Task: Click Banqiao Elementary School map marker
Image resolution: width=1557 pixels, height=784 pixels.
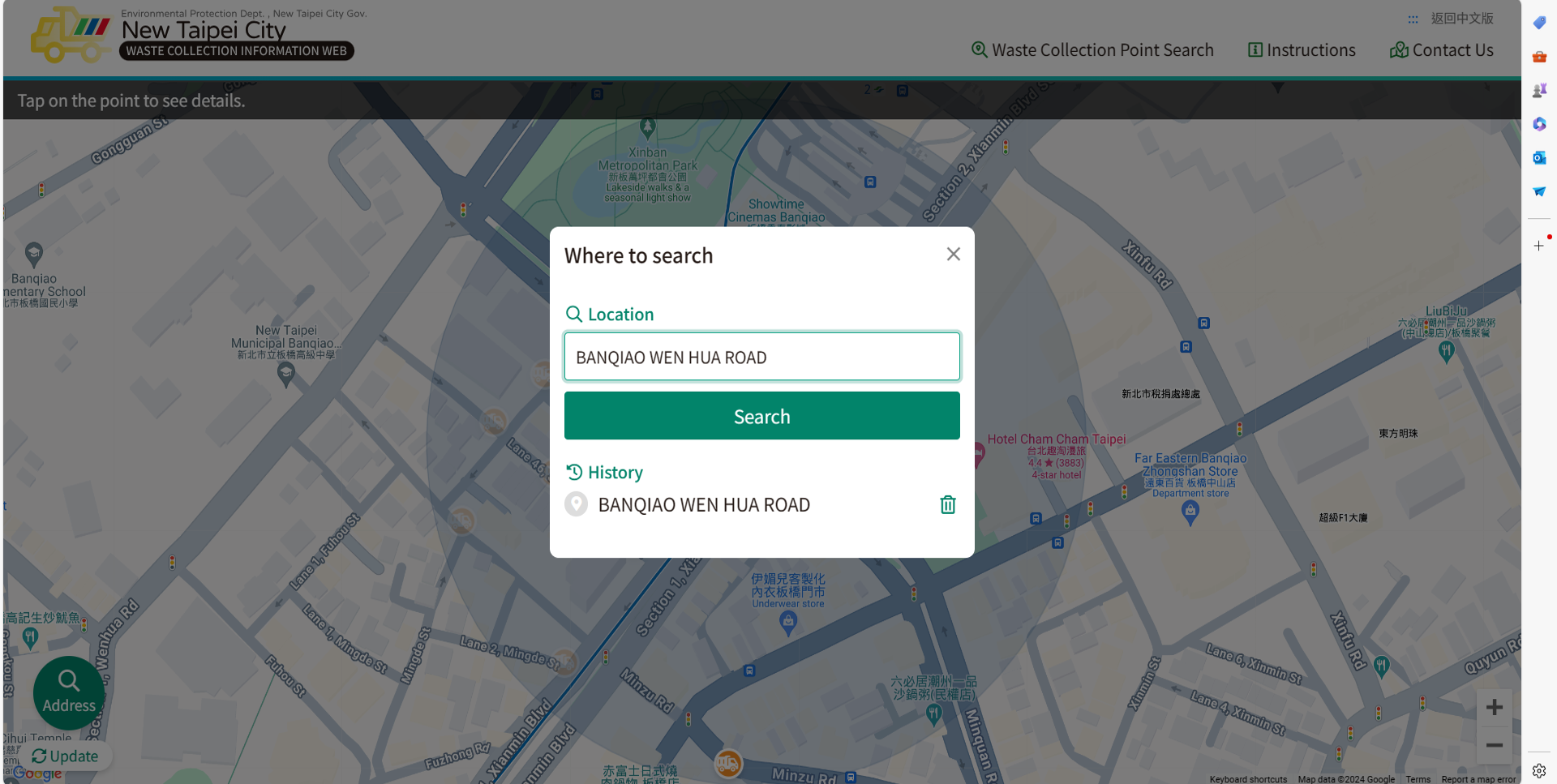Action: pyautogui.click(x=34, y=255)
